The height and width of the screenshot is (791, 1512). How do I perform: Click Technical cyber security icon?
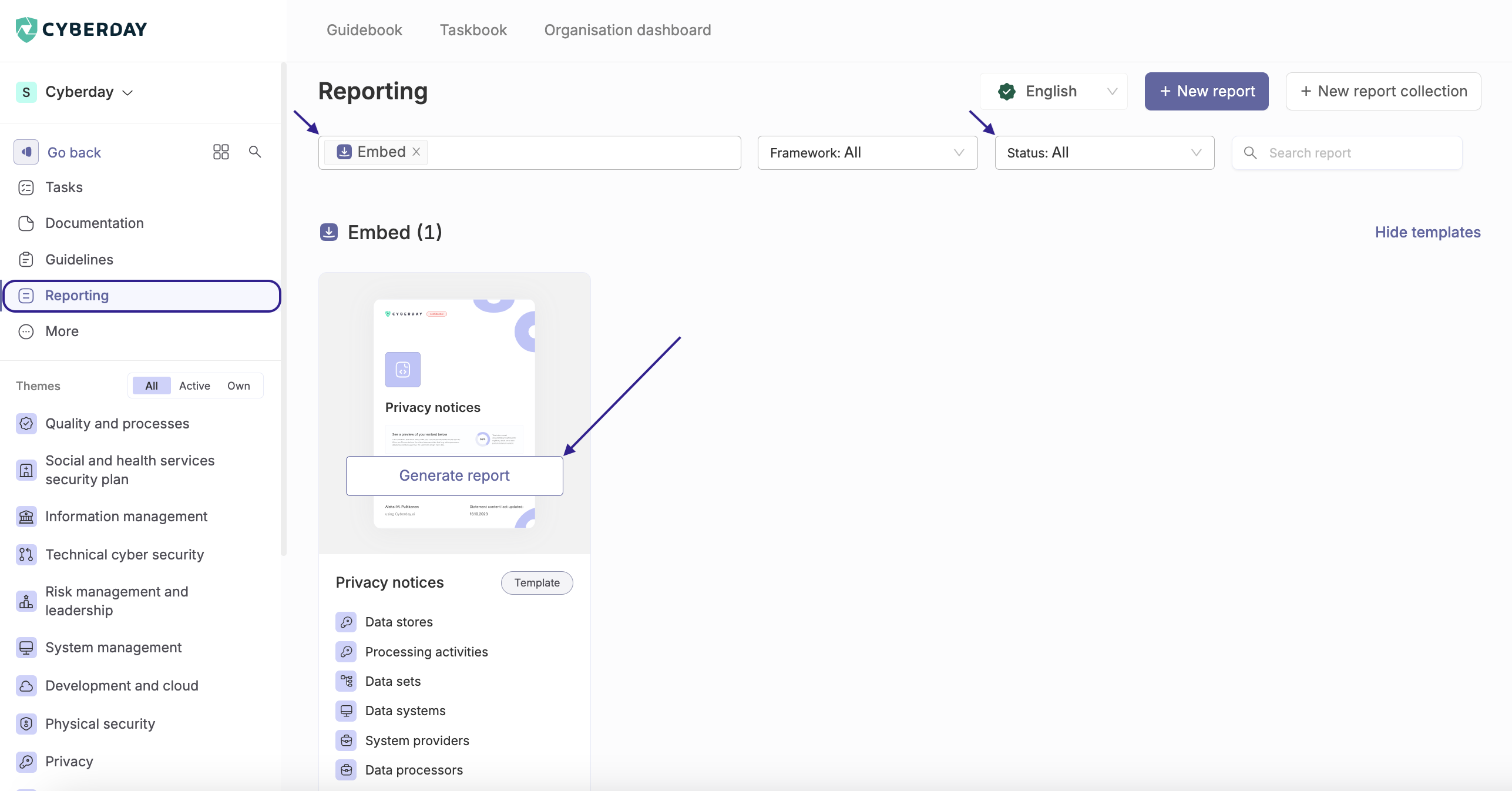[x=26, y=555]
